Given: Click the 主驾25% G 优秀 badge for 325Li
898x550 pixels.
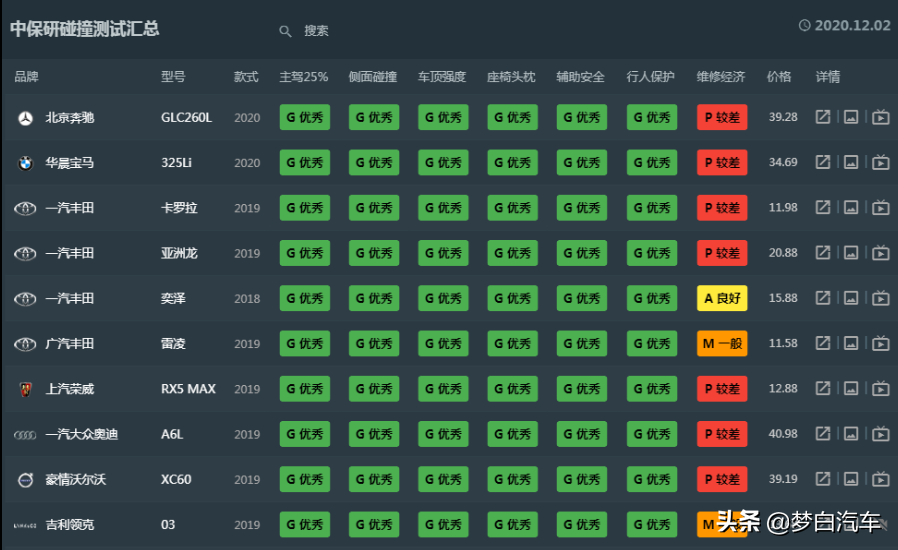Looking at the screenshot, I should [x=305, y=163].
